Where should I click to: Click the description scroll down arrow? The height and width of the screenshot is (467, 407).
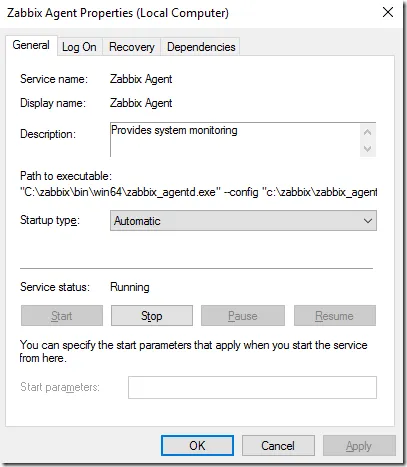[368, 148]
